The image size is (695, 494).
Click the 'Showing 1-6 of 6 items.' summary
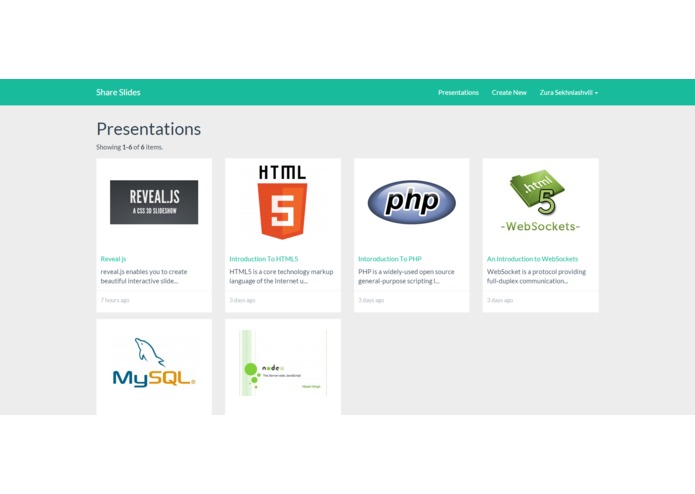tap(129, 147)
